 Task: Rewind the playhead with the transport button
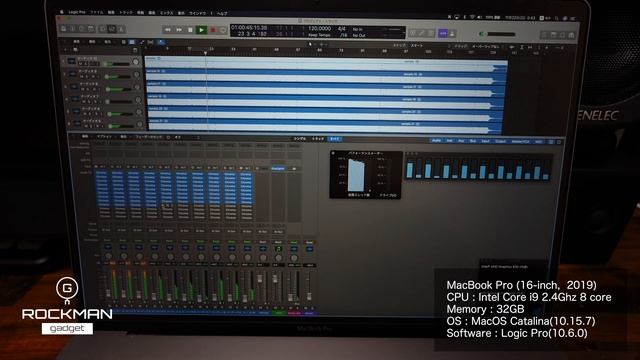tap(168, 30)
